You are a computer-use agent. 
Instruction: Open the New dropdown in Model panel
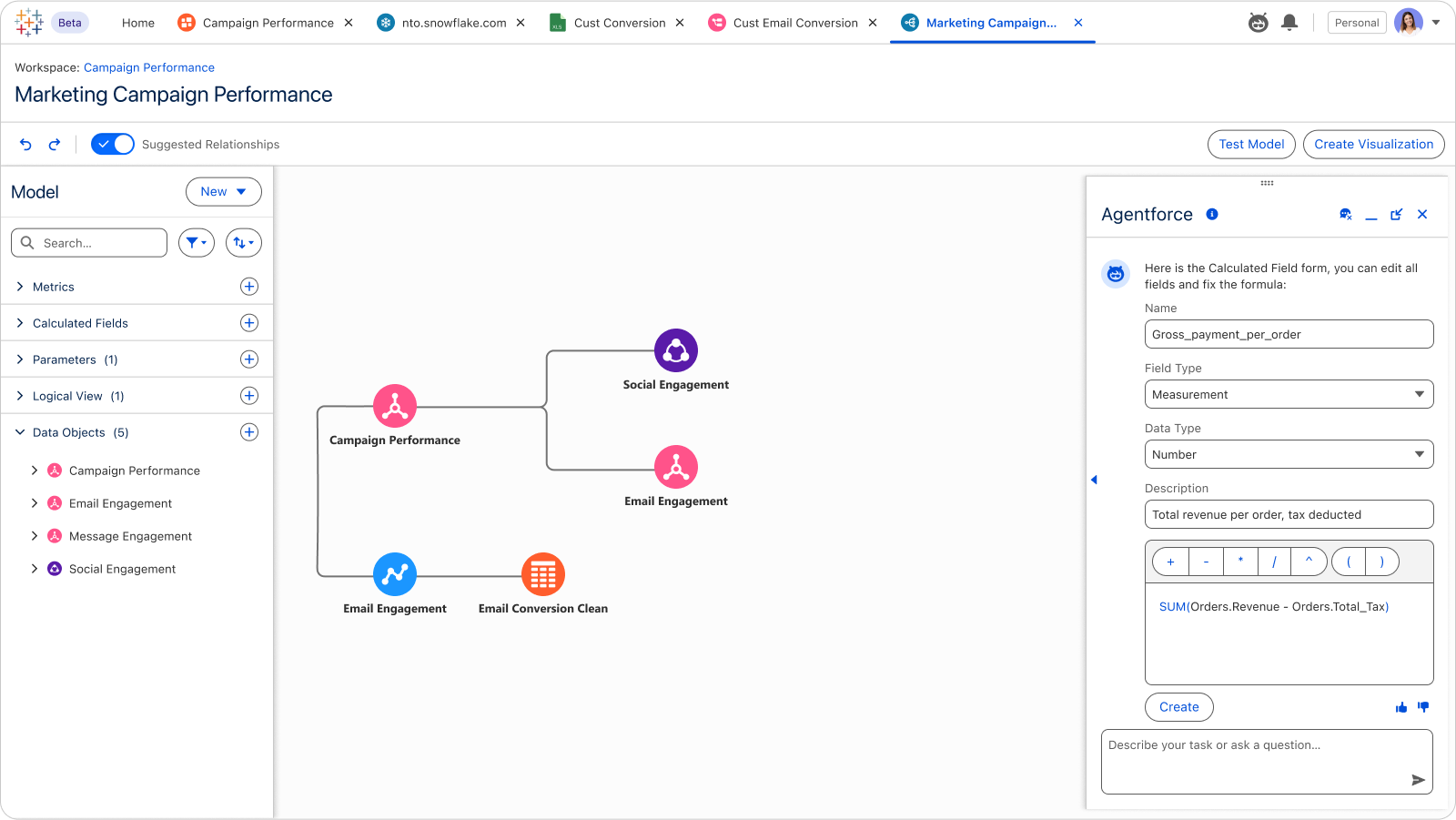(224, 191)
